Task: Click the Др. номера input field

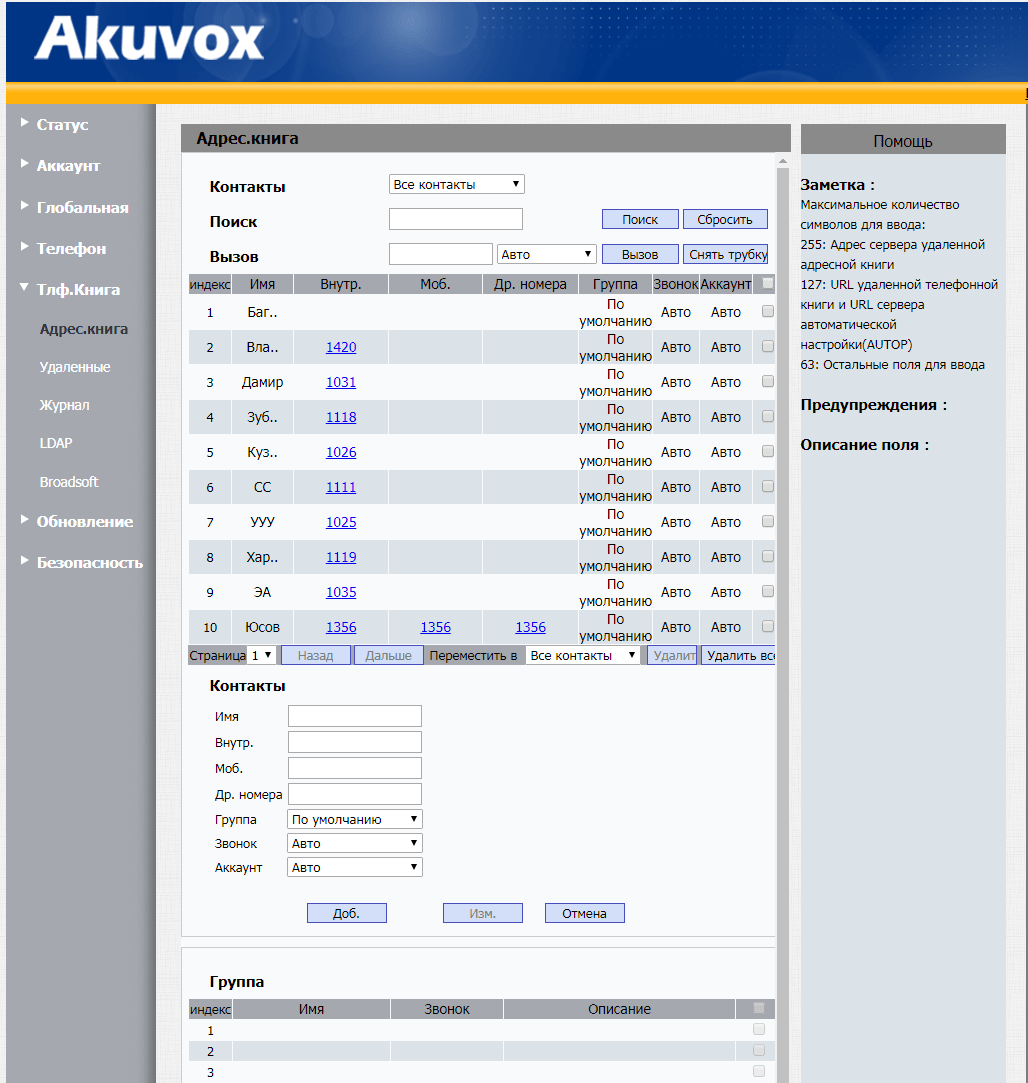Action: [x=354, y=794]
